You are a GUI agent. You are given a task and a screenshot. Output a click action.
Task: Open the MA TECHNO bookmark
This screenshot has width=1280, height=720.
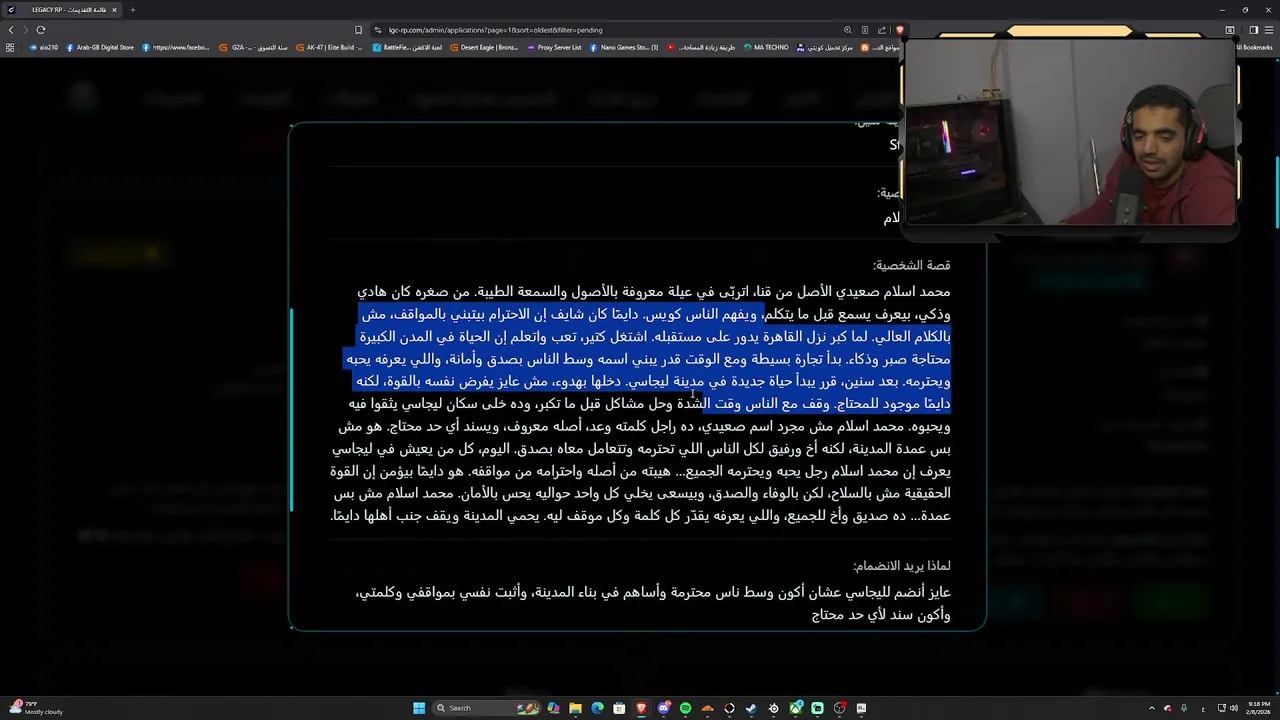(766, 47)
